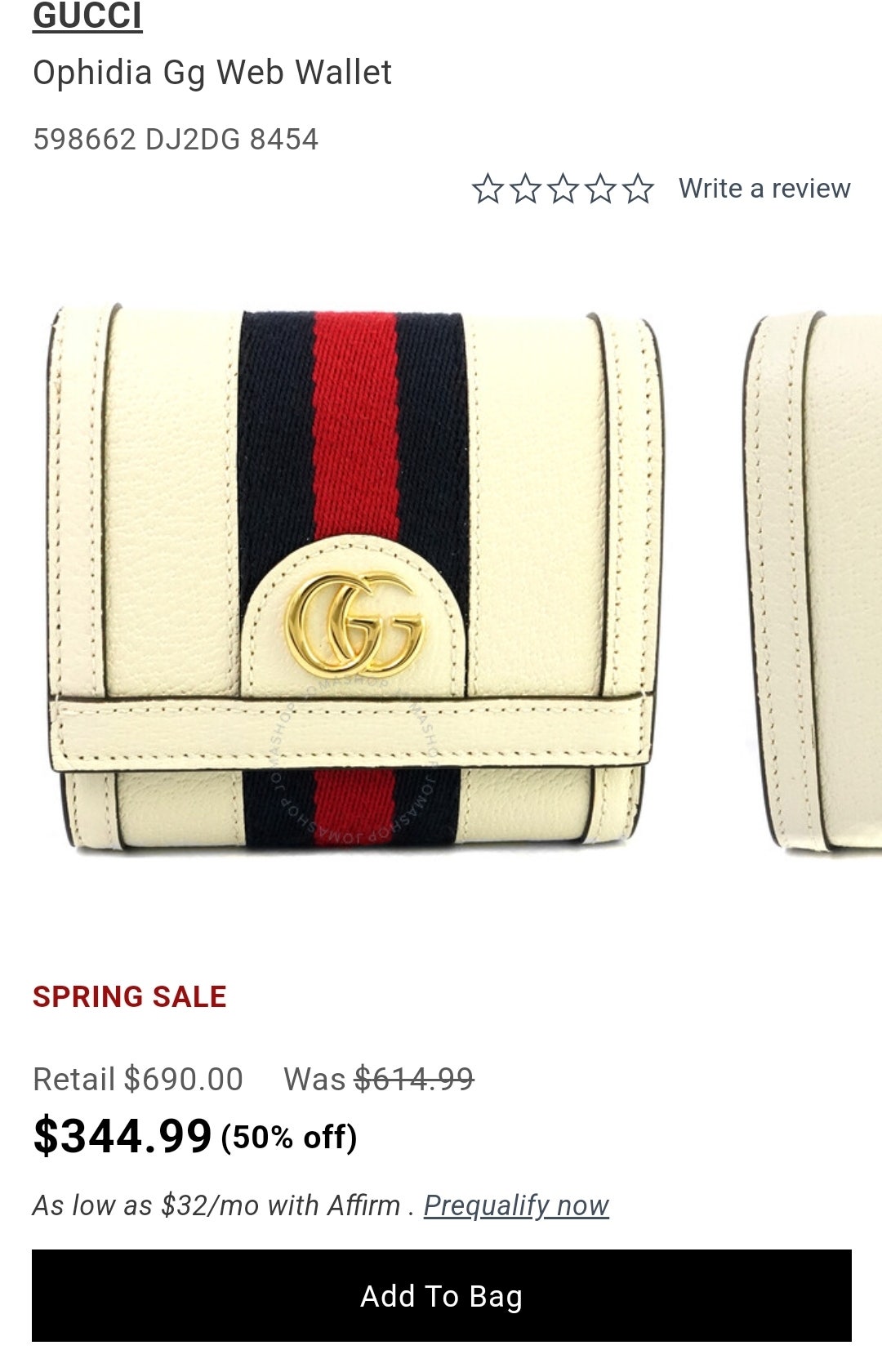
Task: Click the fifth rating star
Action: tap(638, 189)
